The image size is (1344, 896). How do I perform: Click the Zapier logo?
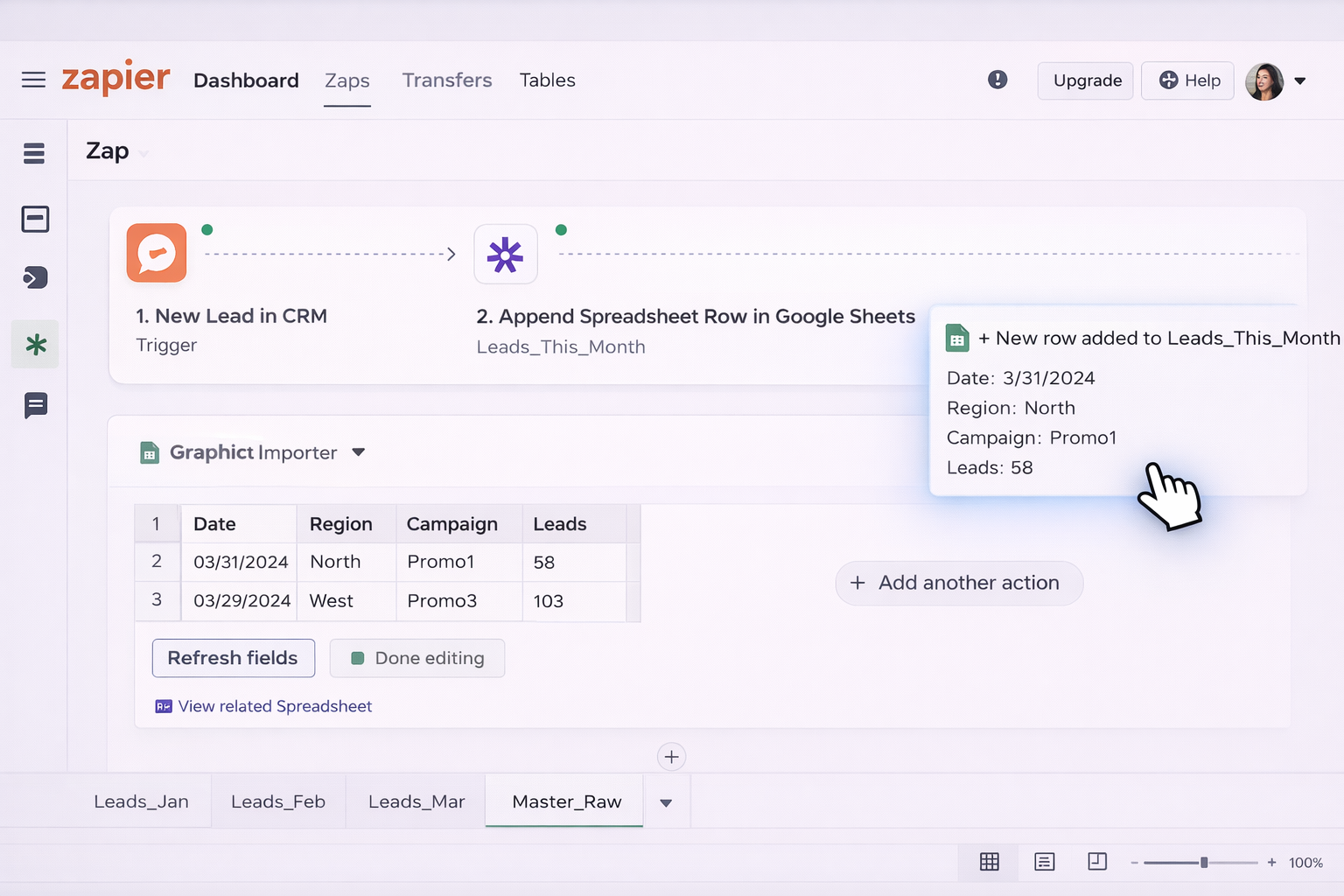coord(115,79)
